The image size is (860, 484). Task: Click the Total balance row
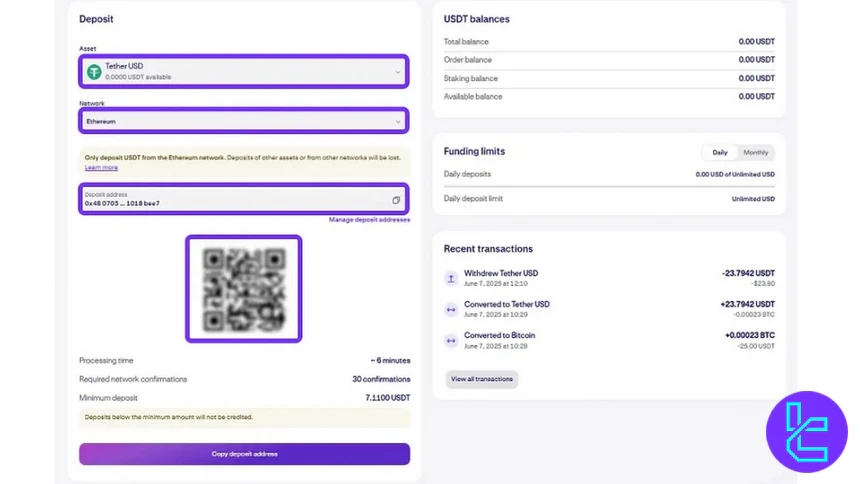point(609,42)
